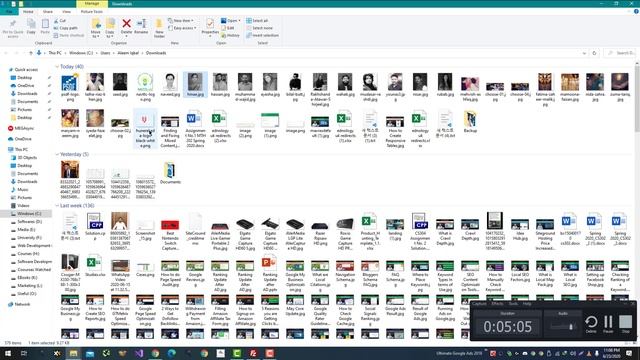Click the History command in the ribbon

tap(231, 36)
